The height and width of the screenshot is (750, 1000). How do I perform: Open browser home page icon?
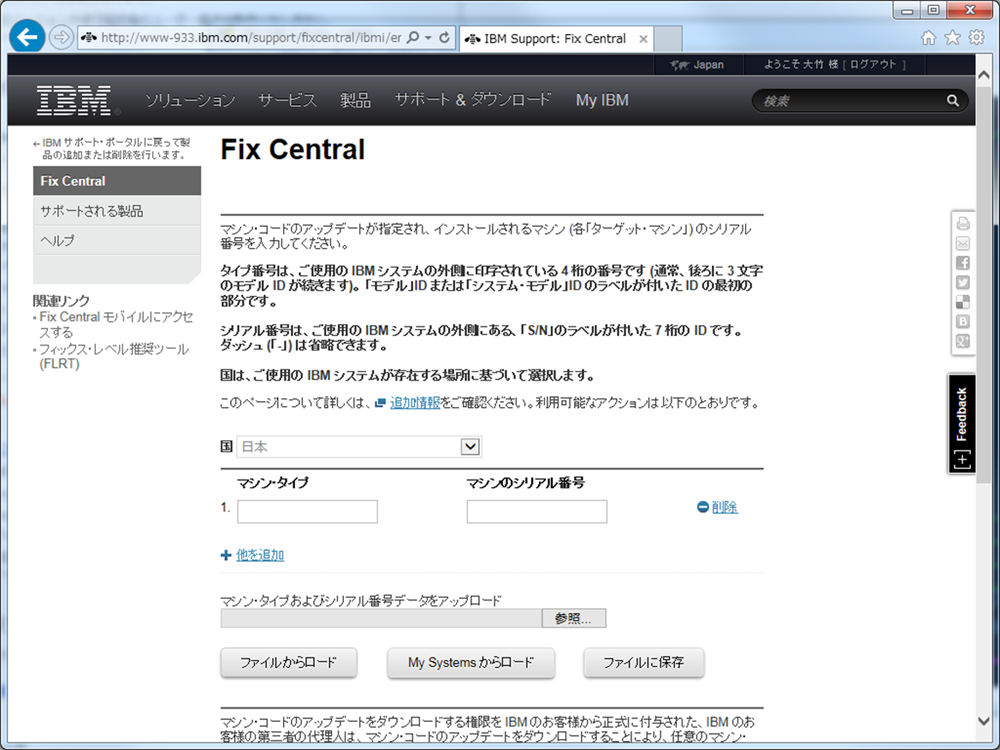click(929, 38)
